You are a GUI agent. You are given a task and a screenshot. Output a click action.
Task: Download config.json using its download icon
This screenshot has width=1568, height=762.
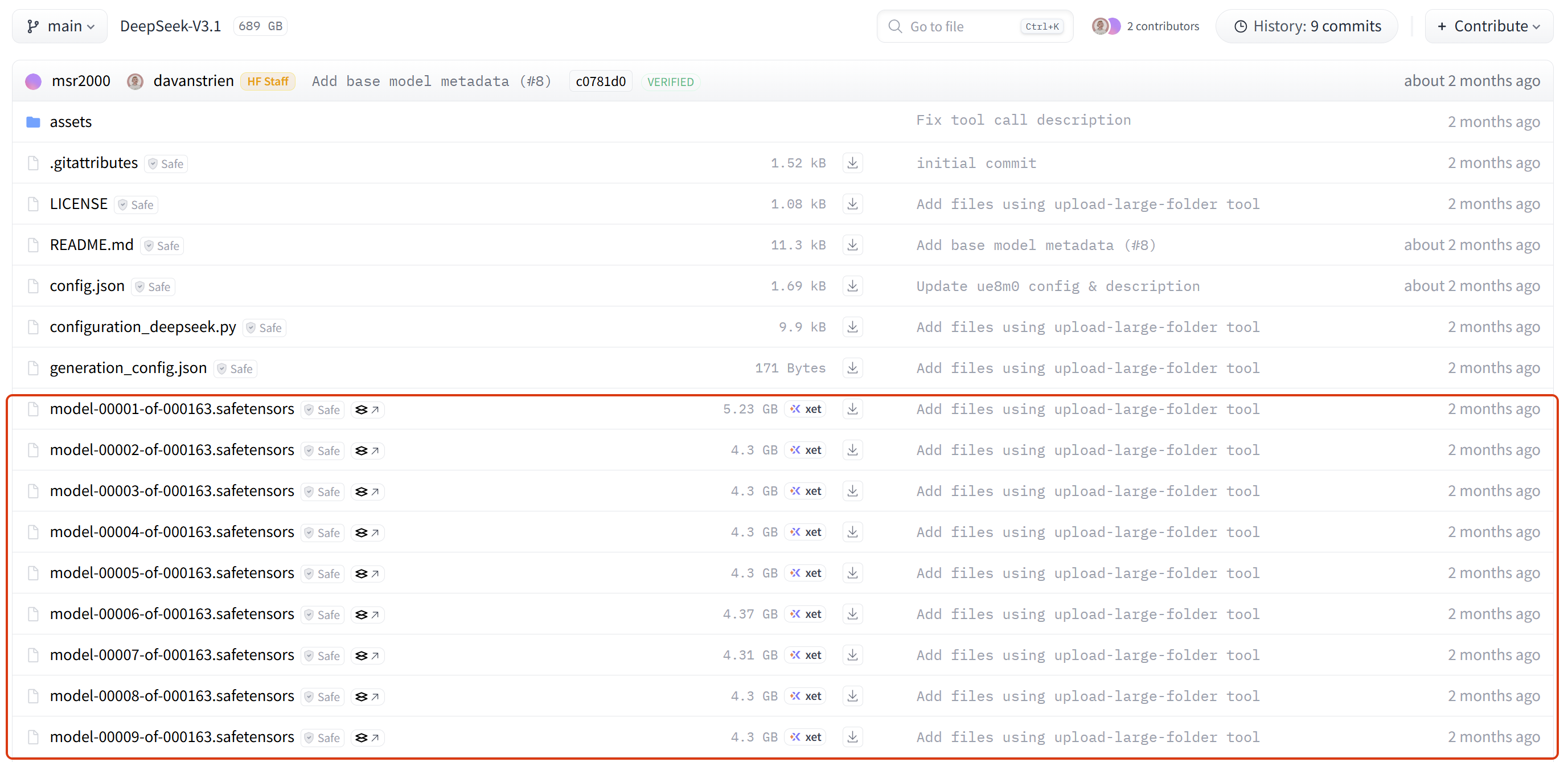click(852, 286)
